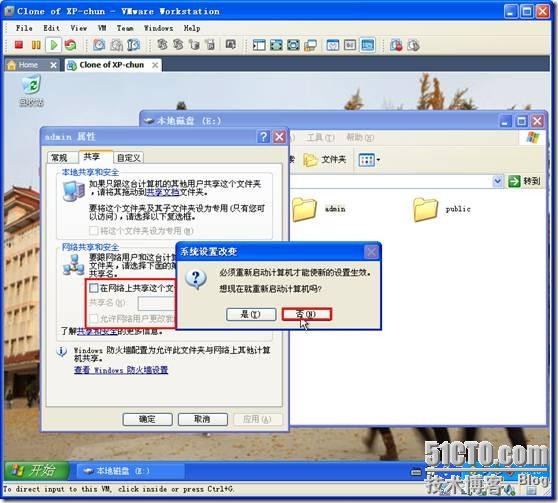This screenshot has height=503, width=558.
Task: Click the 文件夹 Folders toolbar button
Action: click(325, 160)
